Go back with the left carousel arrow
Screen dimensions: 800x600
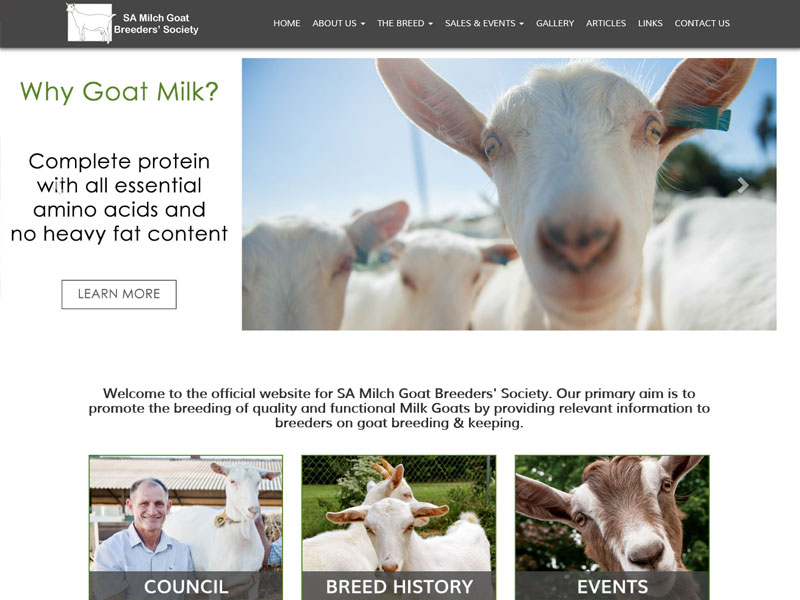(x=59, y=186)
